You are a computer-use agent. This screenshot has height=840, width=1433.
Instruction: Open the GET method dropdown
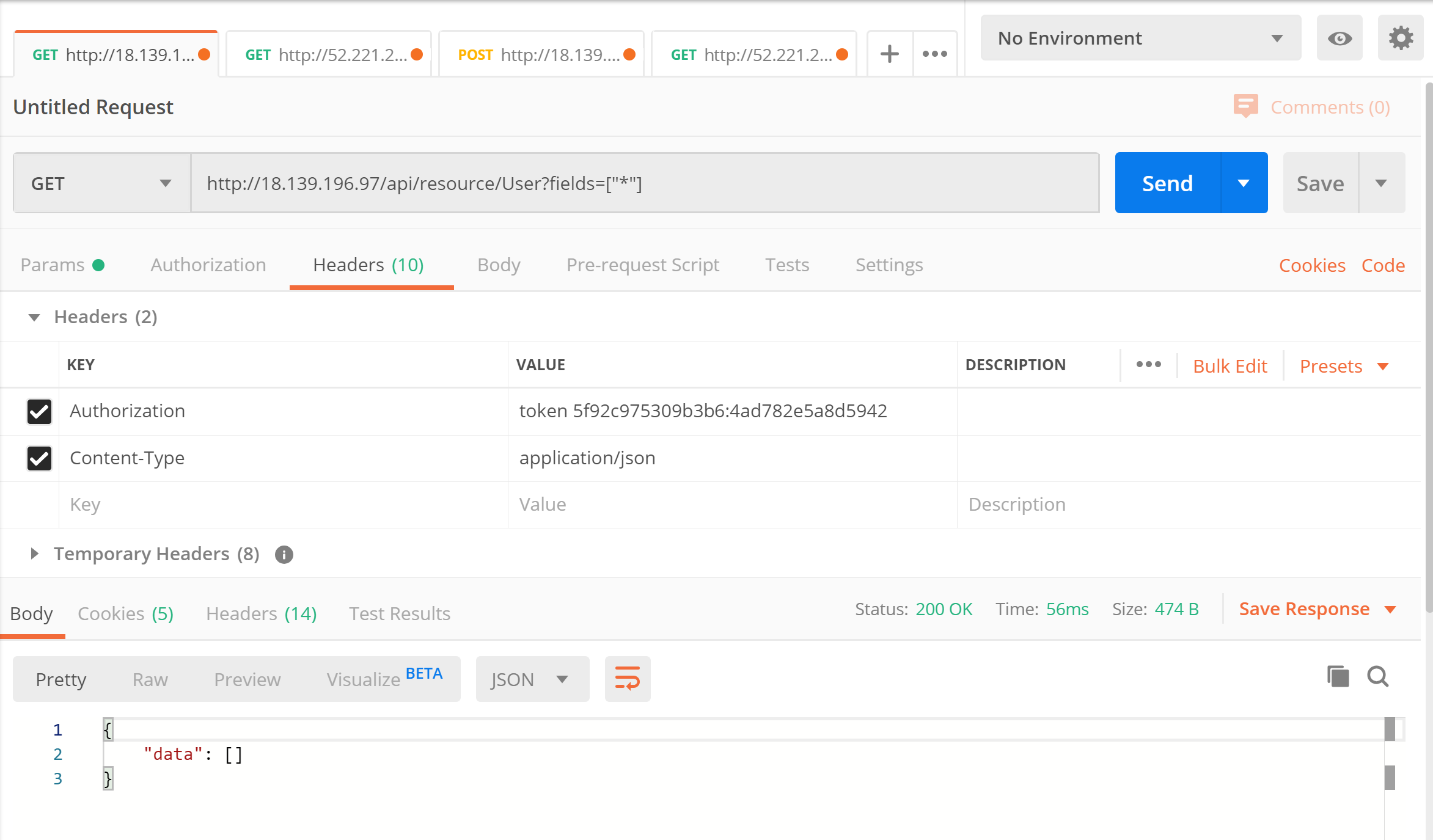tap(101, 183)
